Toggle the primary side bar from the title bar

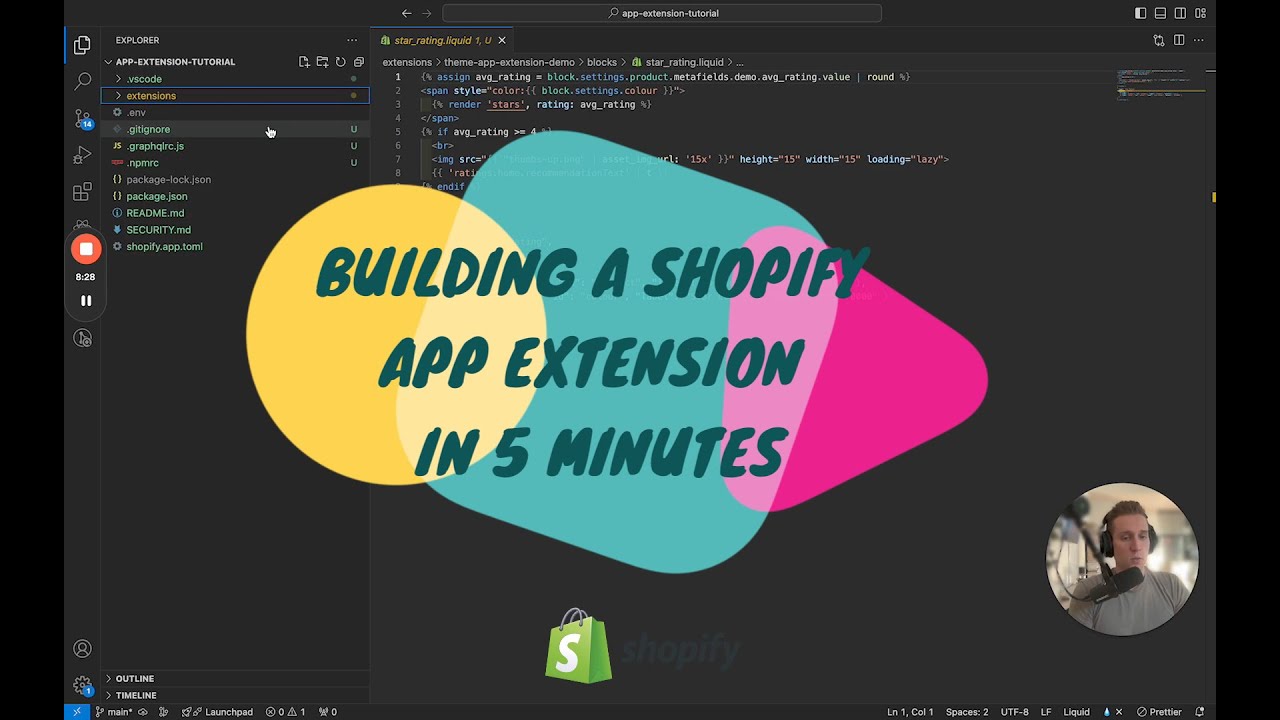click(1141, 13)
